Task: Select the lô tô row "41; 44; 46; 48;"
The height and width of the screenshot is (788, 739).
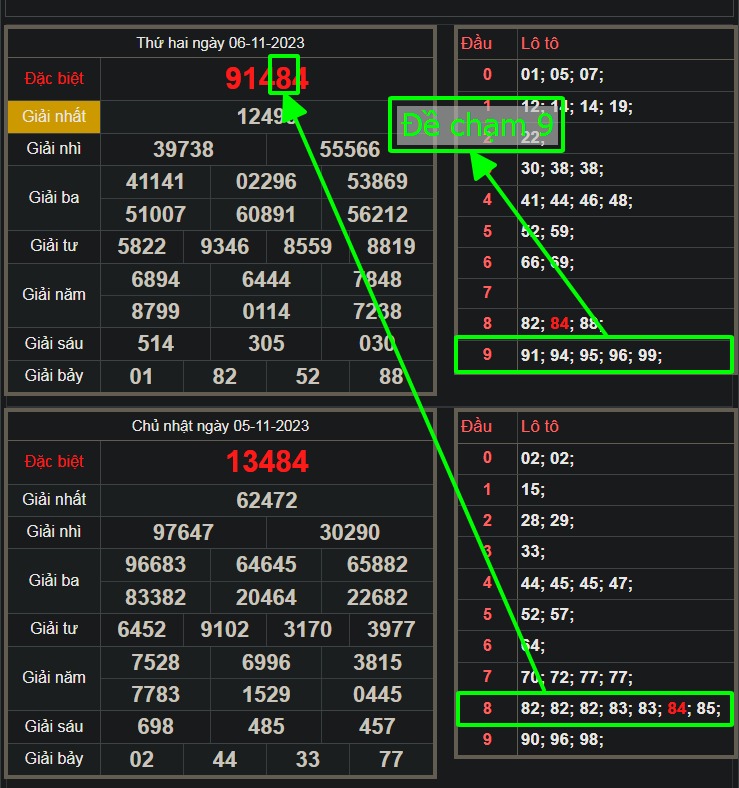Action: [x=577, y=200]
